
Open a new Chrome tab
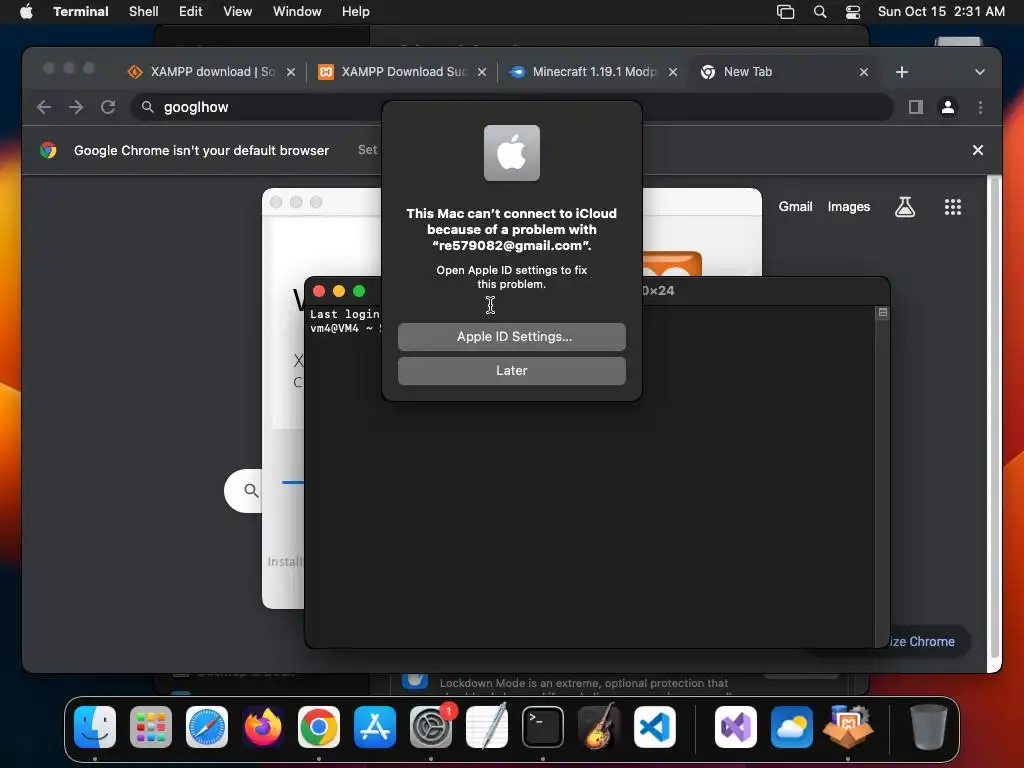[x=902, y=72]
